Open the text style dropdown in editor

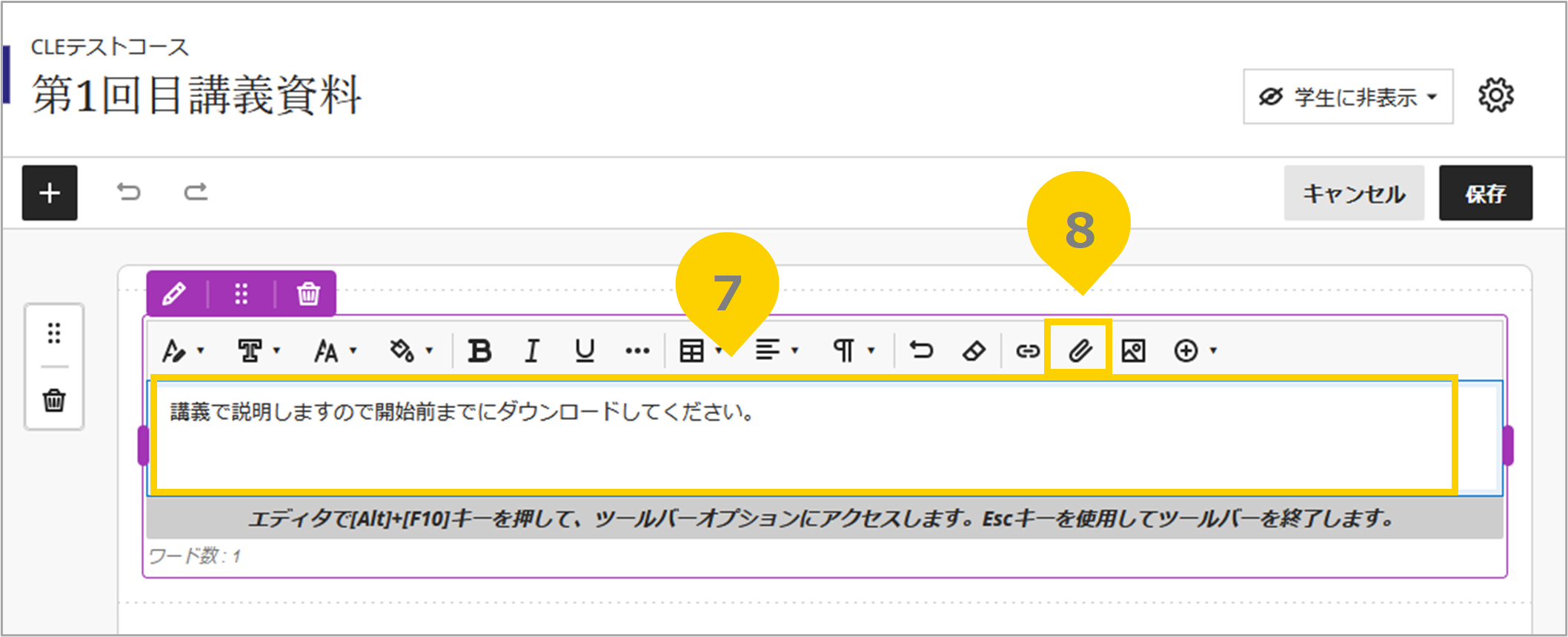point(182,350)
